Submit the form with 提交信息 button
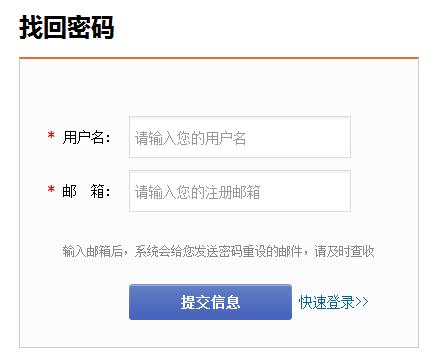Viewport: 437px width, 360px height. click(x=210, y=302)
